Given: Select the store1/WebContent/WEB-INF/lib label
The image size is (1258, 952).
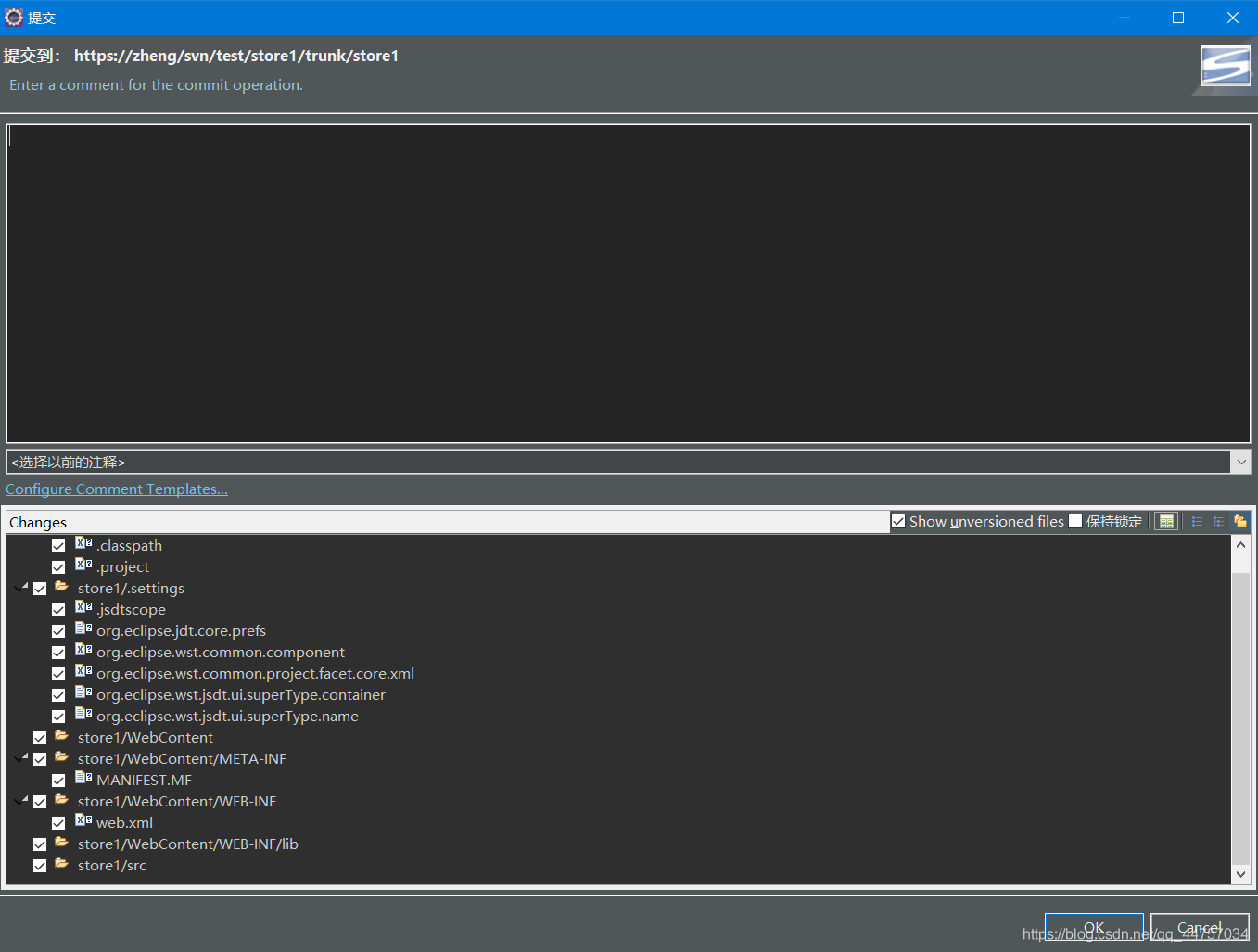Looking at the screenshot, I should coord(188,844).
